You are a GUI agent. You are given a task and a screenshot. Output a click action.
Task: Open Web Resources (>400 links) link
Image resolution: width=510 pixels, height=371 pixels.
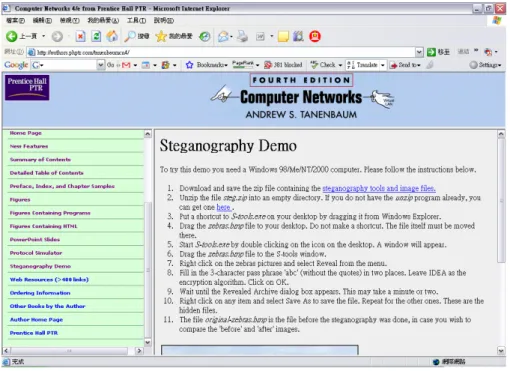click(49, 279)
